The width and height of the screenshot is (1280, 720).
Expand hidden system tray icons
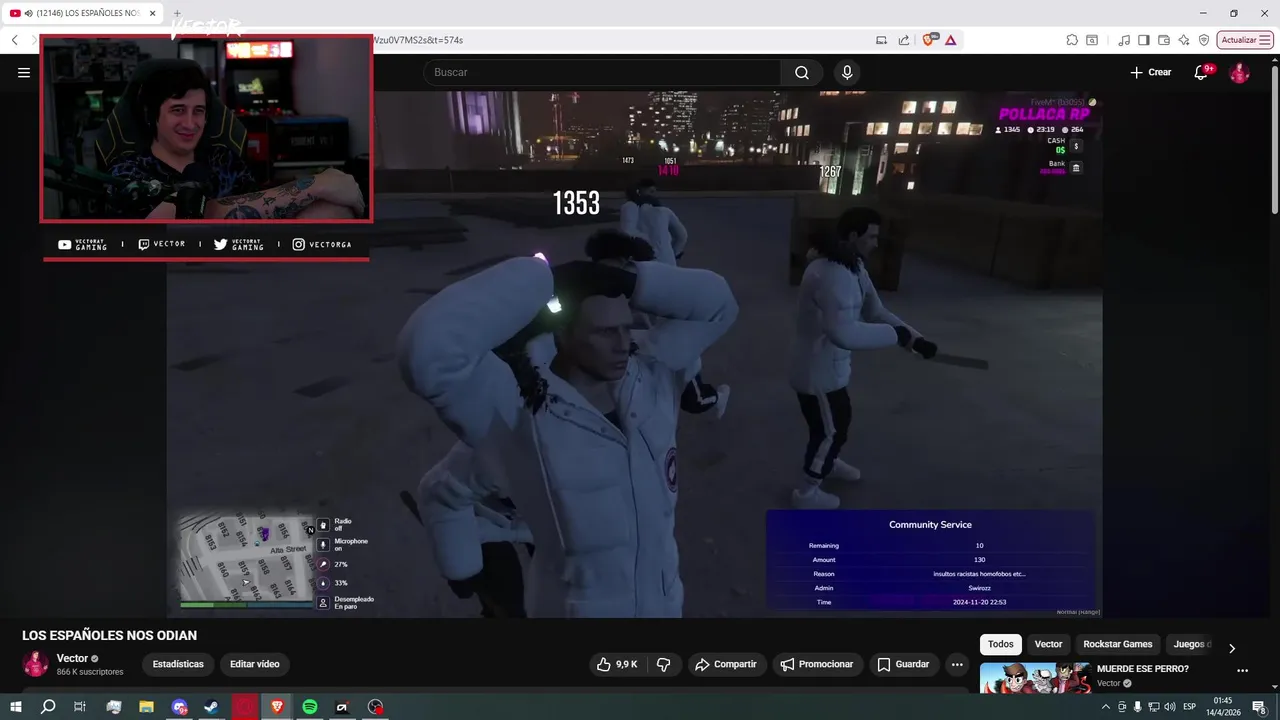point(1105,707)
